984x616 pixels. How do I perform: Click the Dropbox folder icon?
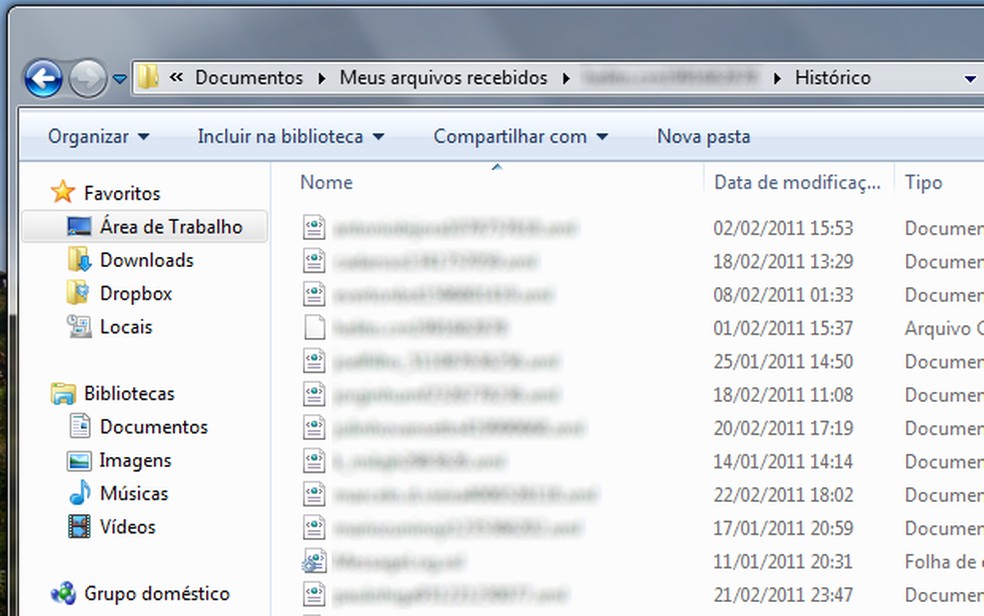pyautogui.click(x=78, y=292)
